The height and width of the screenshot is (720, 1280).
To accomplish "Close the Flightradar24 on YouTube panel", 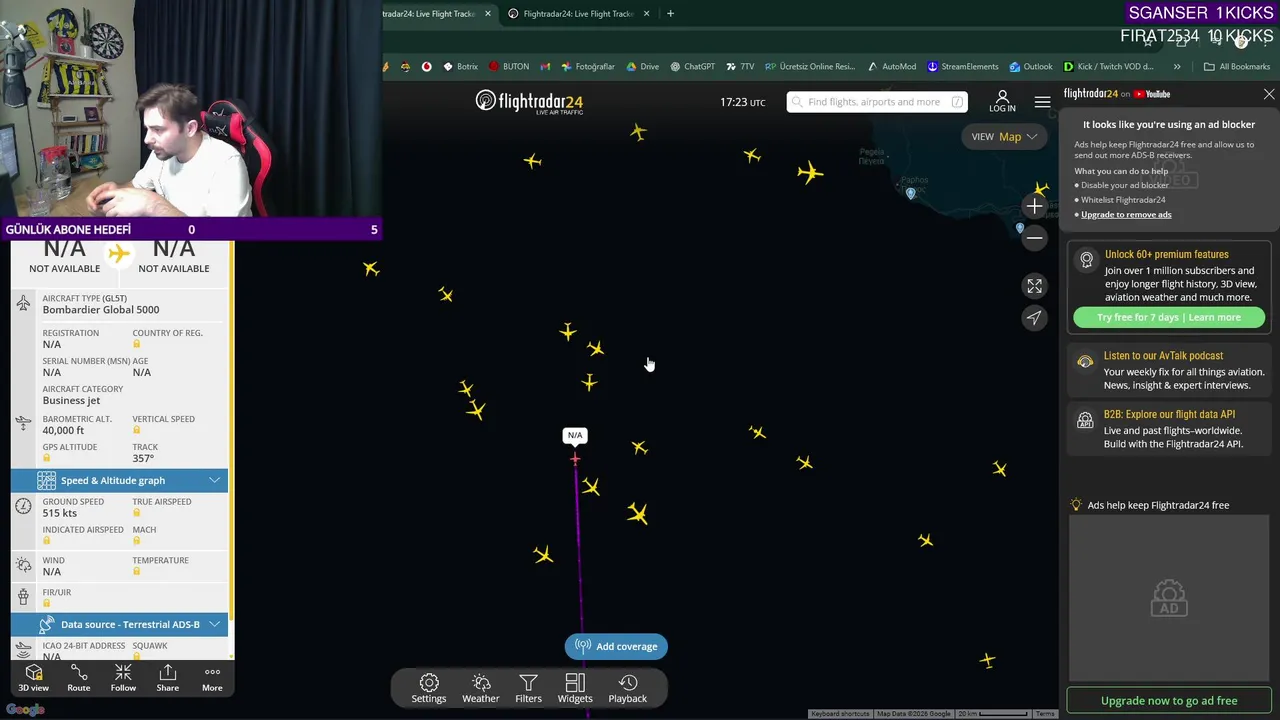I will (x=1269, y=94).
